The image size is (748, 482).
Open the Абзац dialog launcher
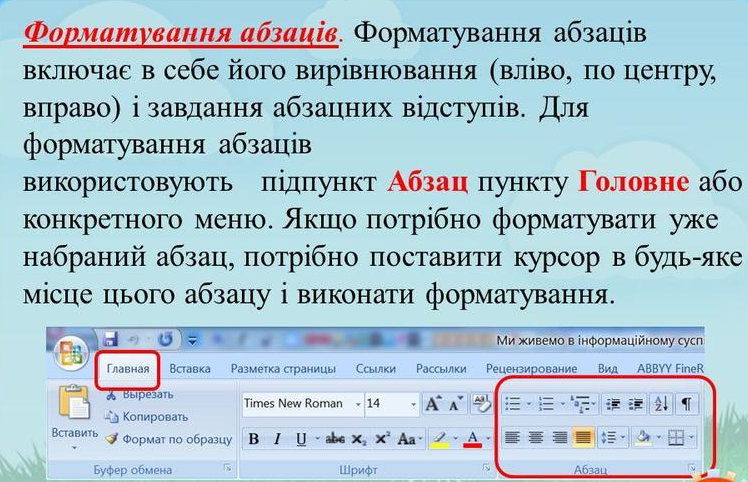(692, 468)
